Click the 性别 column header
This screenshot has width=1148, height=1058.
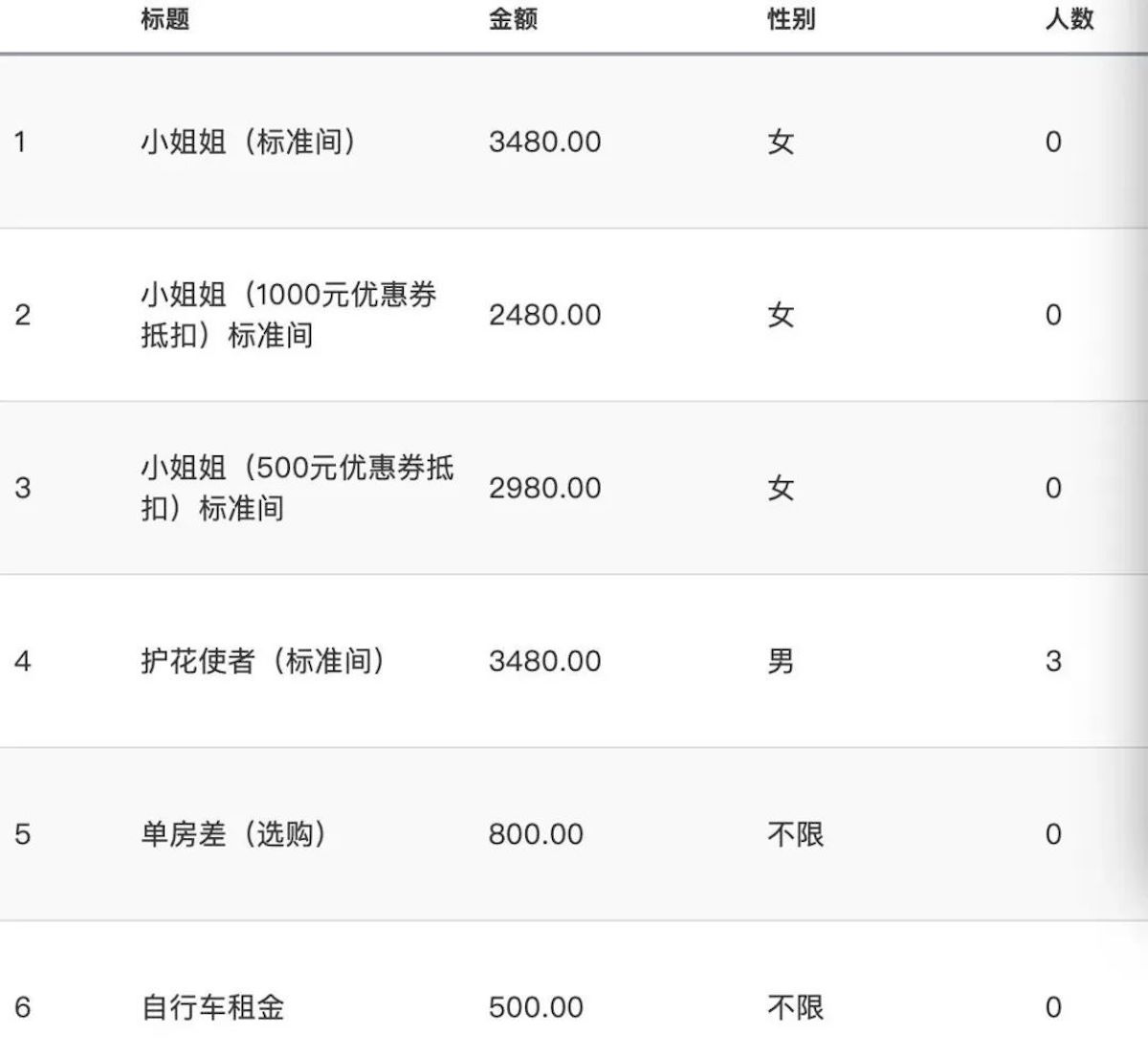coord(791,18)
